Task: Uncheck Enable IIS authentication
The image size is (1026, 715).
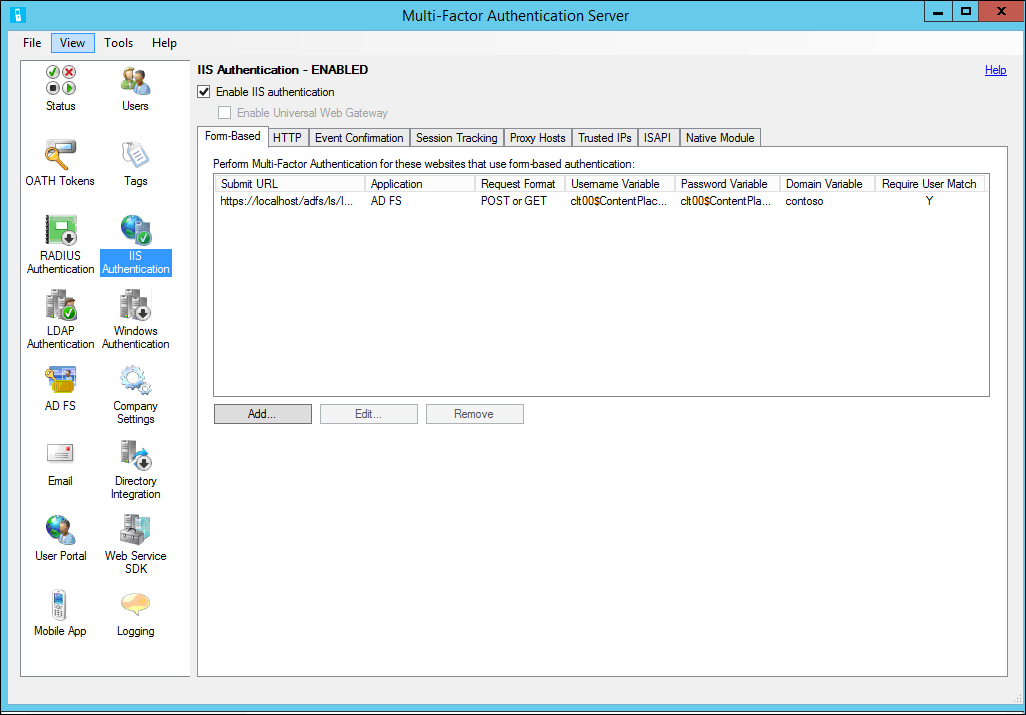Action: point(204,92)
